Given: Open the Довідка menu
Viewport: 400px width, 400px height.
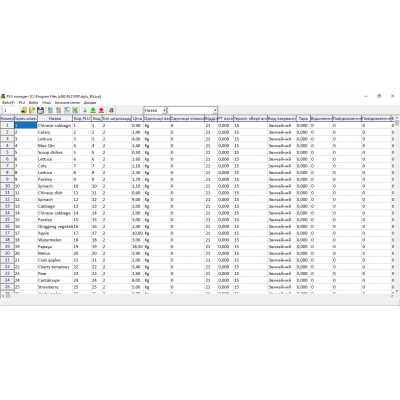Looking at the screenshot, I should 90,103.
